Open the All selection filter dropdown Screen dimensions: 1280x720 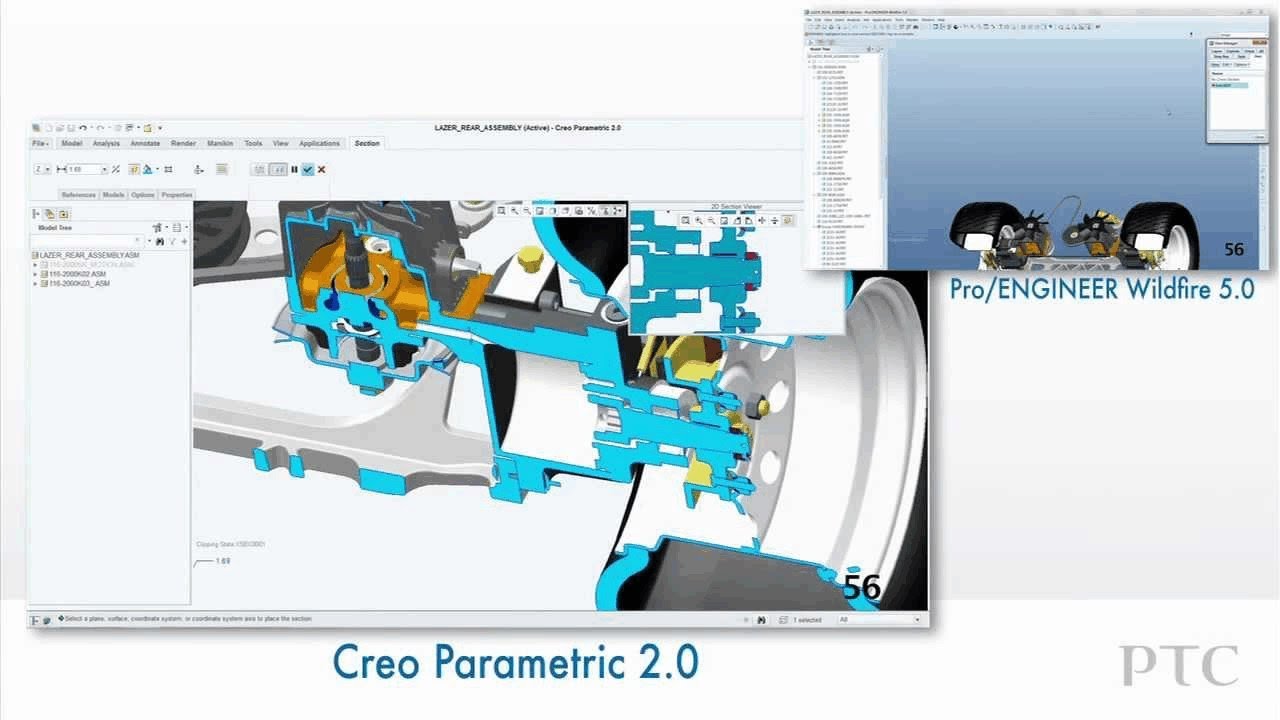(x=879, y=619)
